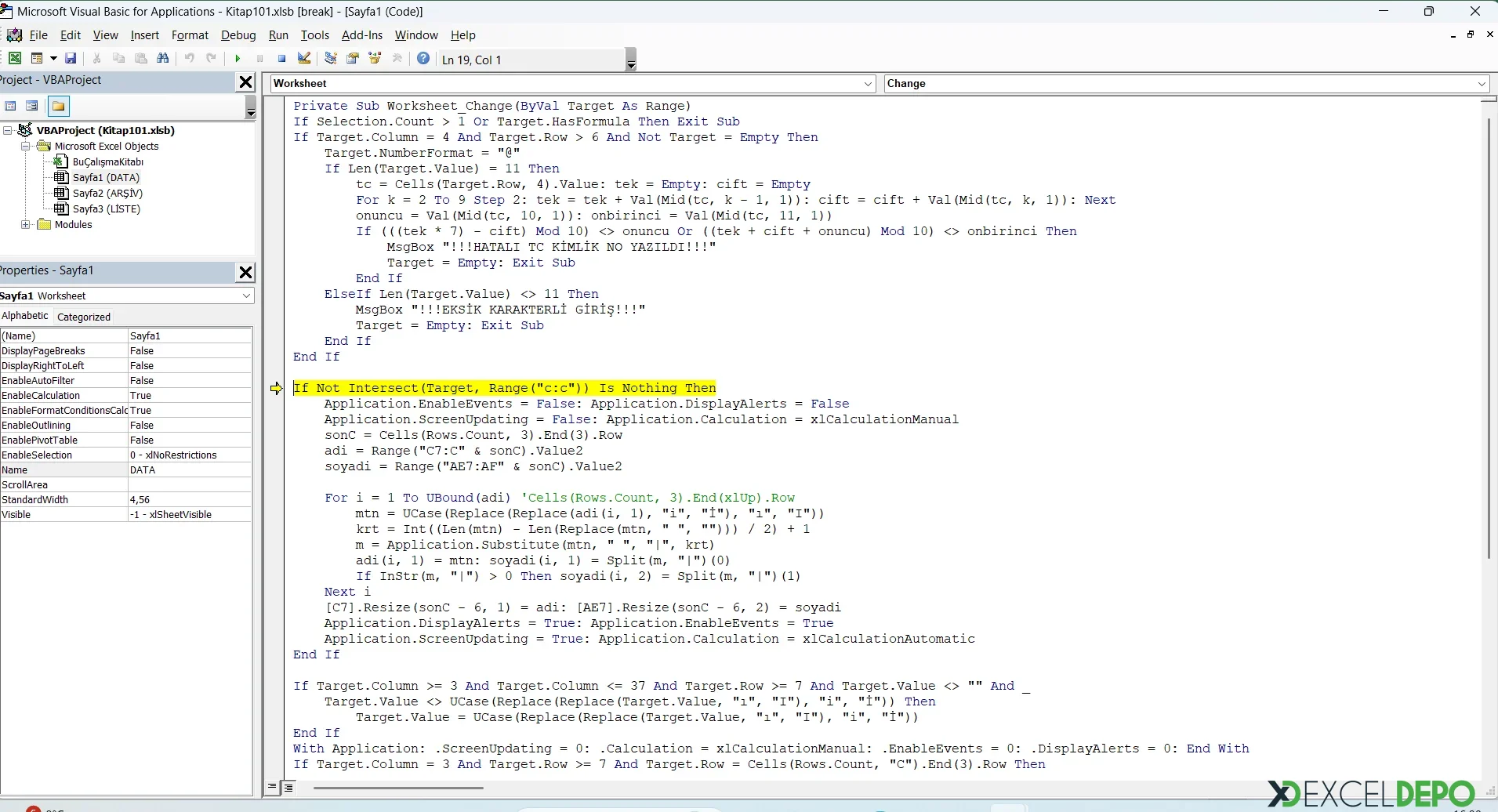Screen dimensions: 1498x812
Task: Open the Debug menu
Action: click(x=238, y=35)
